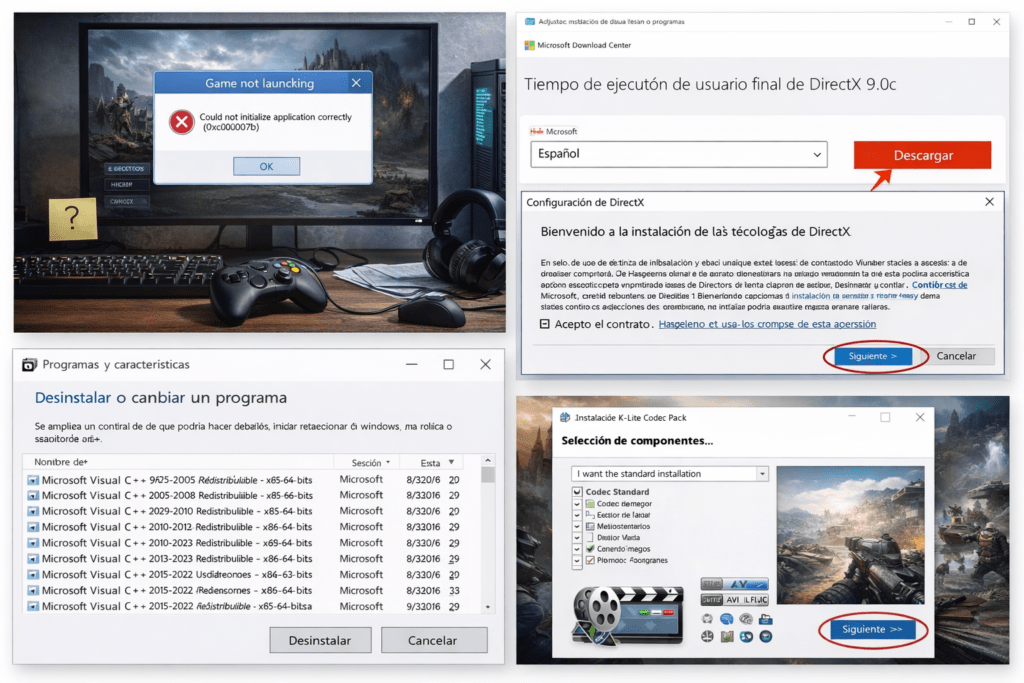Open the Hasgeleno et usa-los crompse link
1024x683 pixels.
point(767,324)
